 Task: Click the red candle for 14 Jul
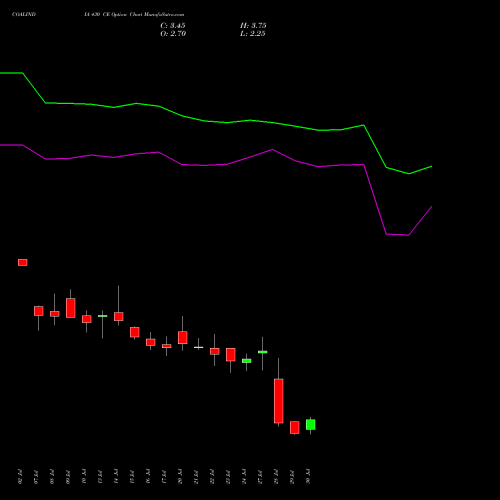119,316
